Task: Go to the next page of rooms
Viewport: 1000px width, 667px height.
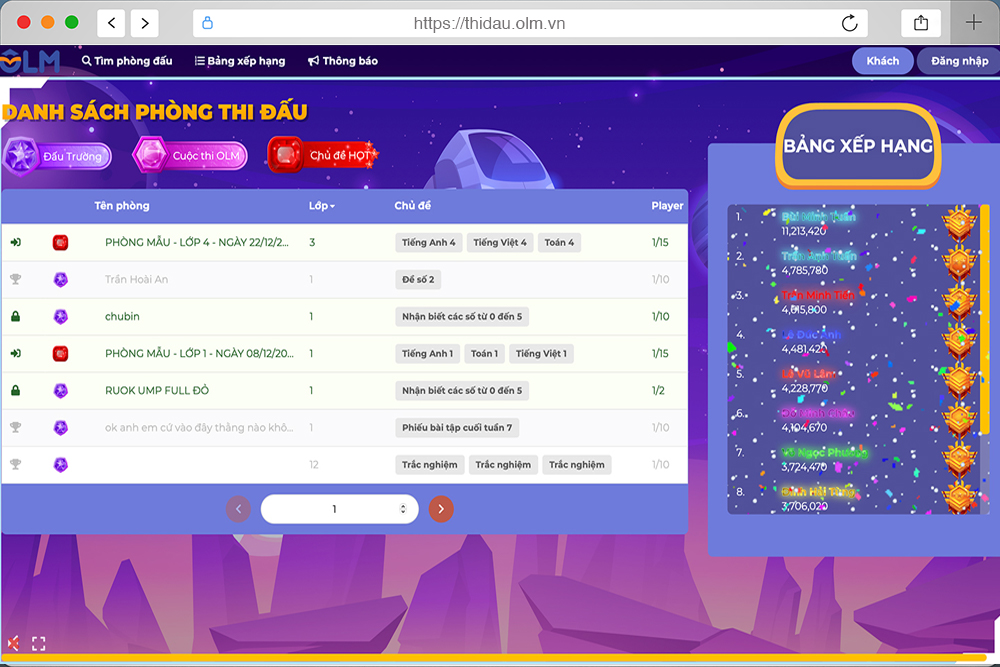Action: (x=441, y=509)
